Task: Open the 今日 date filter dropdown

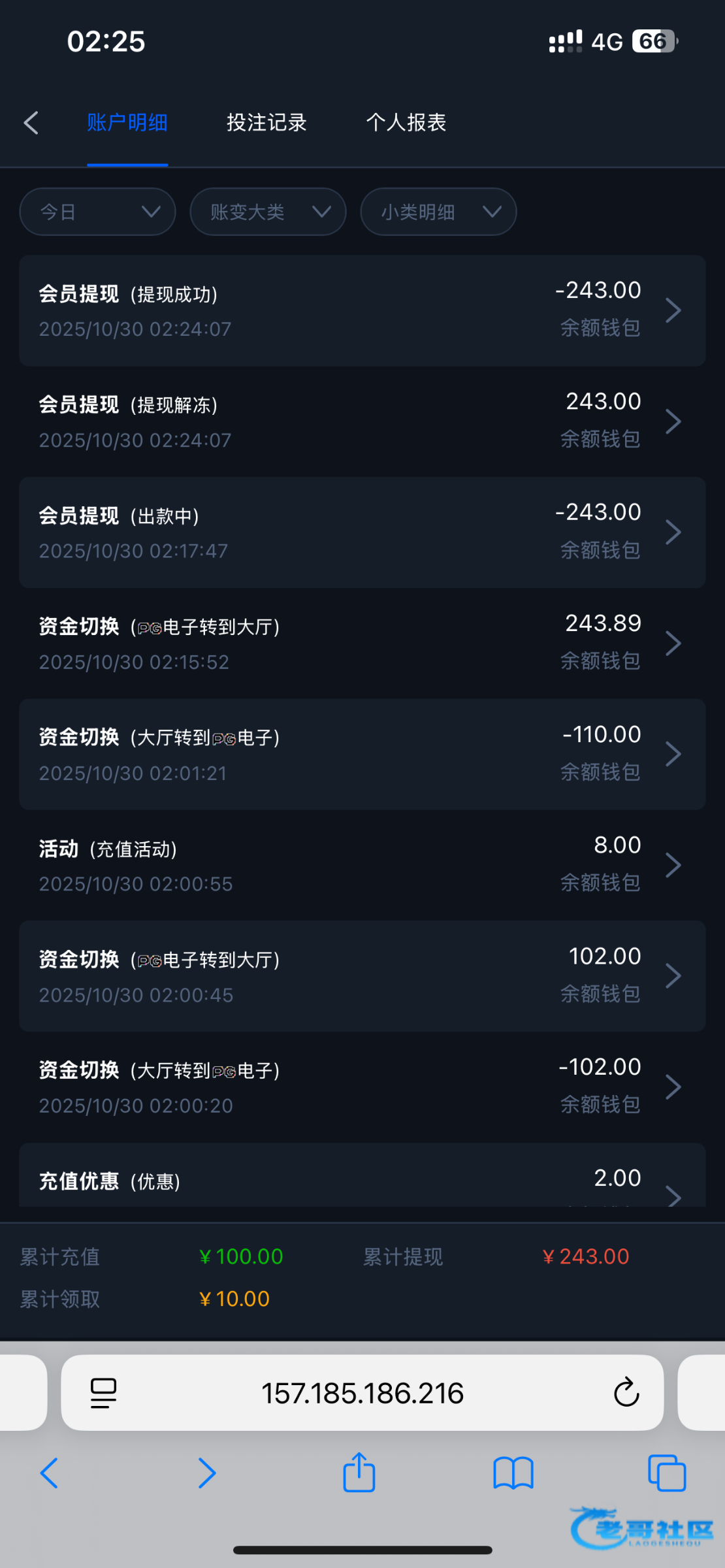Action: pos(98,212)
